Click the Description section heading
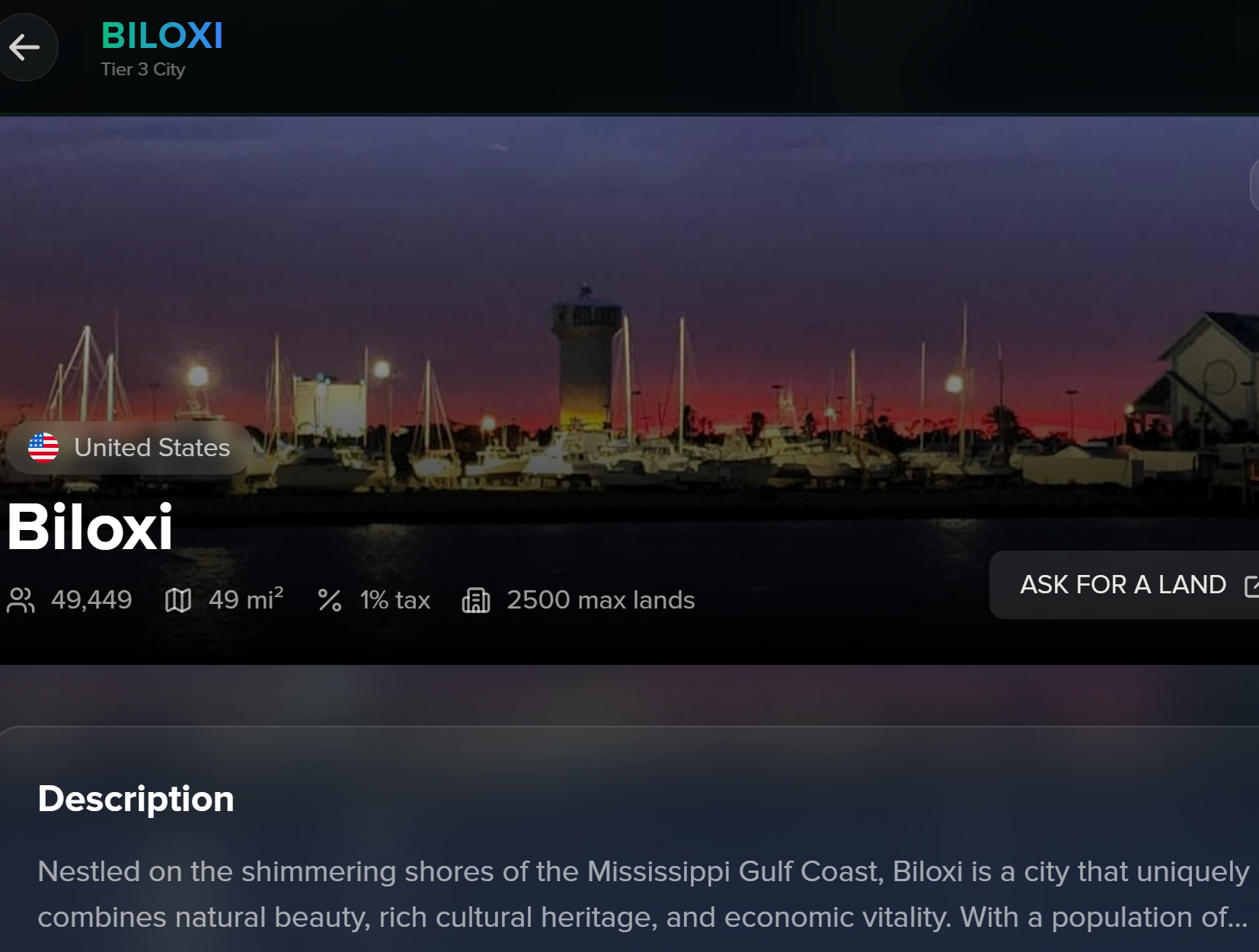The height and width of the screenshot is (952, 1259). [x=136, y=799]
